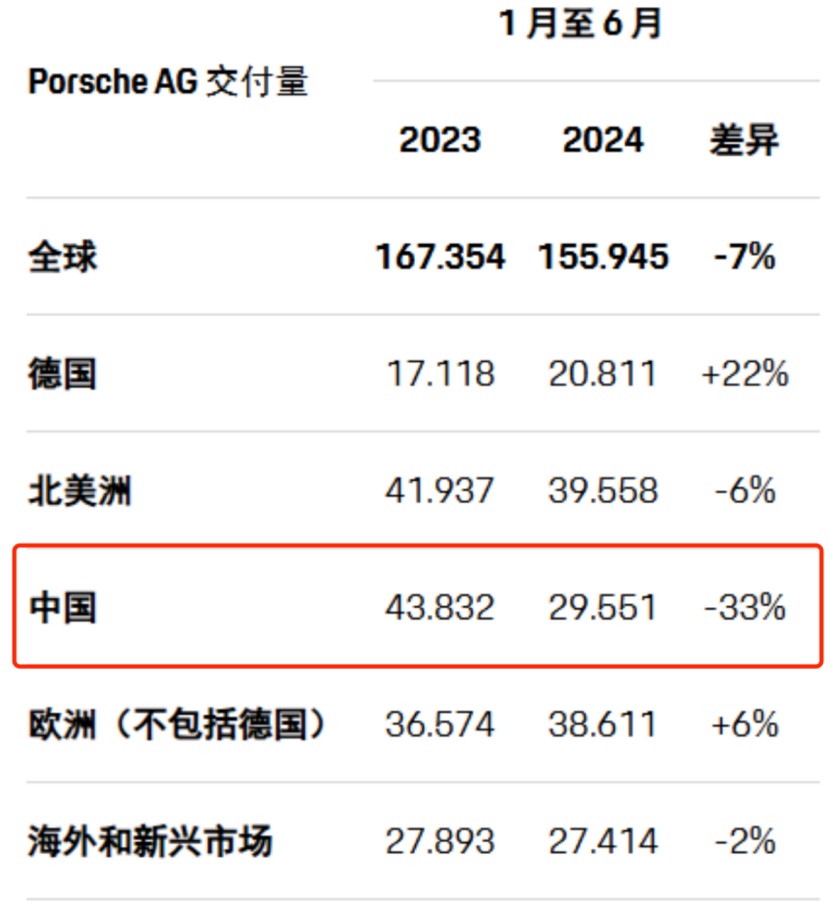Viewport: 830px width, 909px height.
Task: Select the 欧洲（不包括德国）row label
Action: [178, 724]
